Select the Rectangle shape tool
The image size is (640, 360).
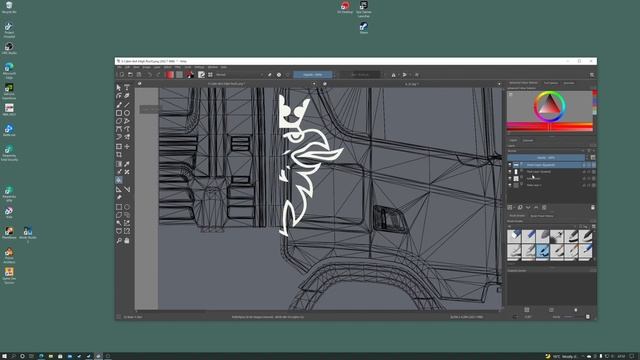tap(119, 113)
